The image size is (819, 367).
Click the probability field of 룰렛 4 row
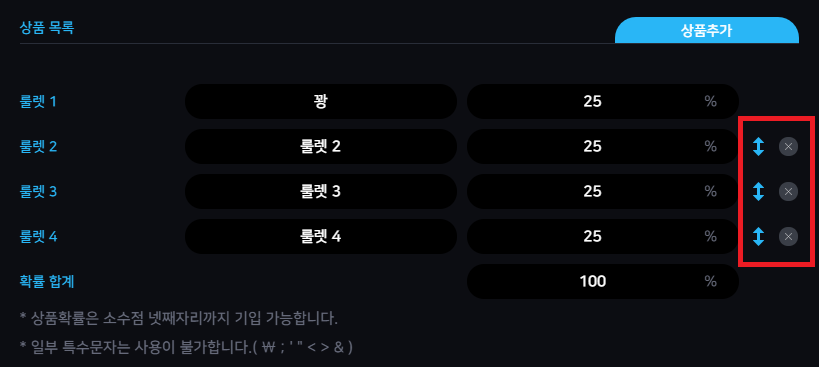point(603,236)
